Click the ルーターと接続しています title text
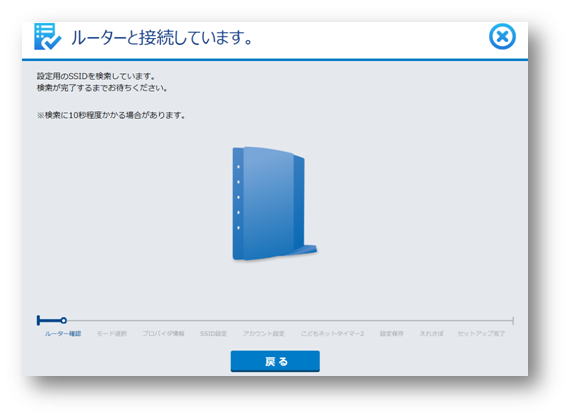 click(x=162, y=37)
